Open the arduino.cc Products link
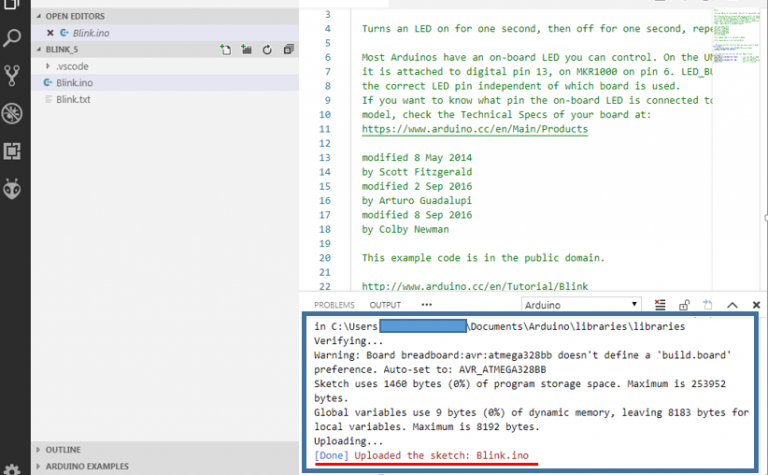 click(474, 130)
